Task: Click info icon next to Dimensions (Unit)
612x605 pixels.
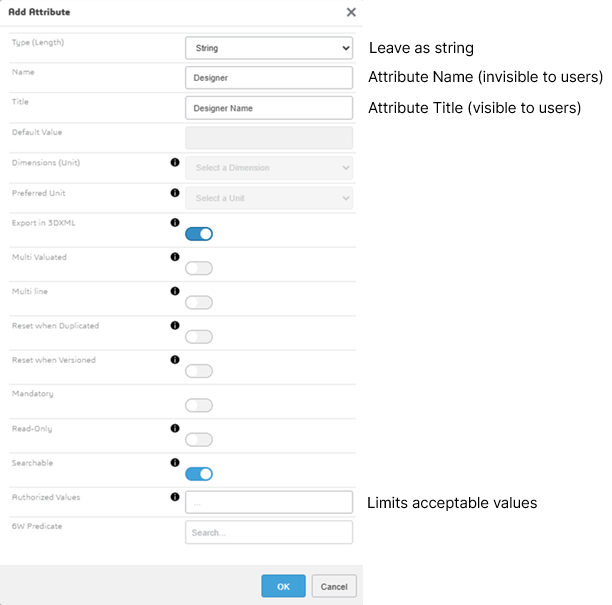Action: [175, 162]
